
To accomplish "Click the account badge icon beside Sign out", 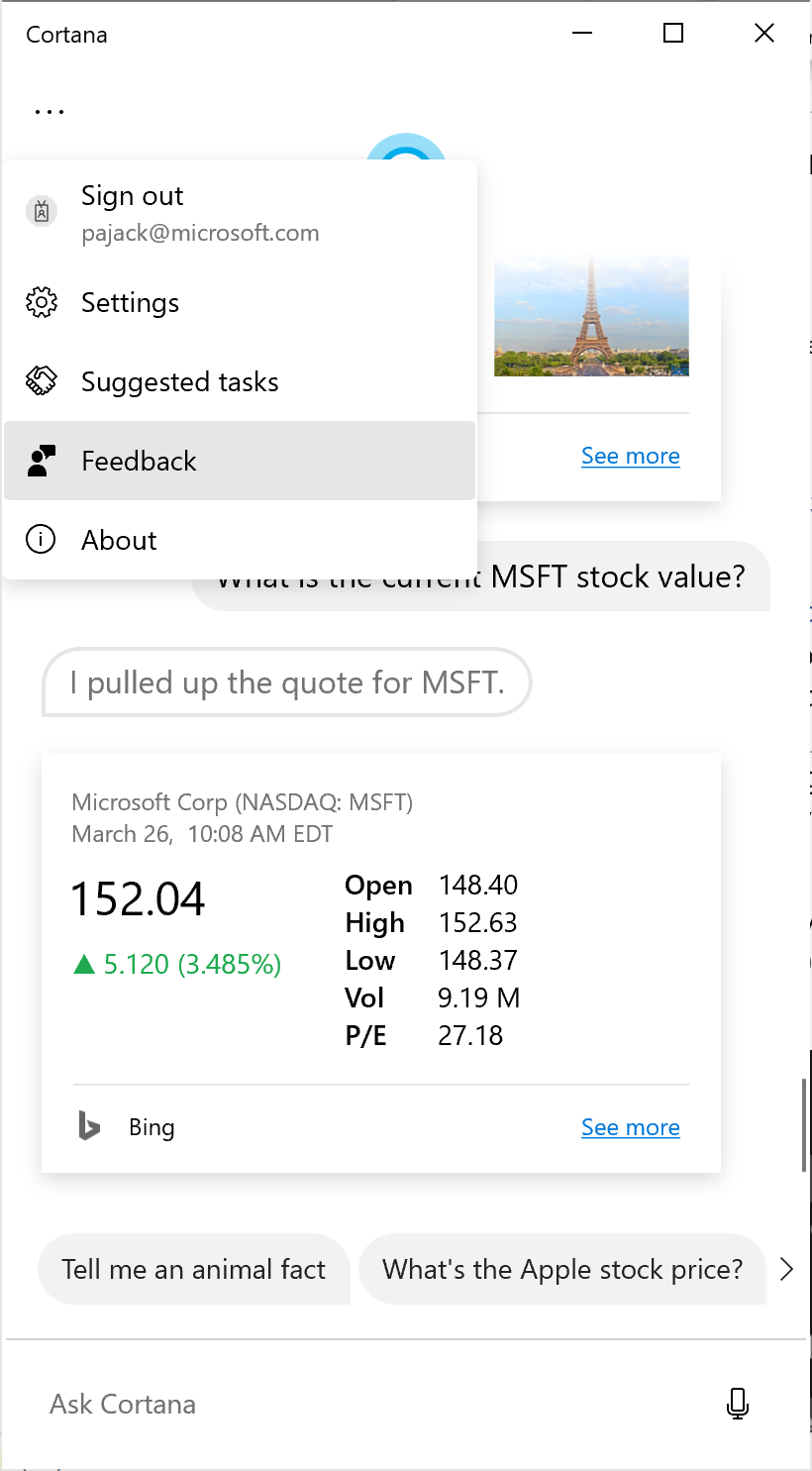I will [41, 211].
